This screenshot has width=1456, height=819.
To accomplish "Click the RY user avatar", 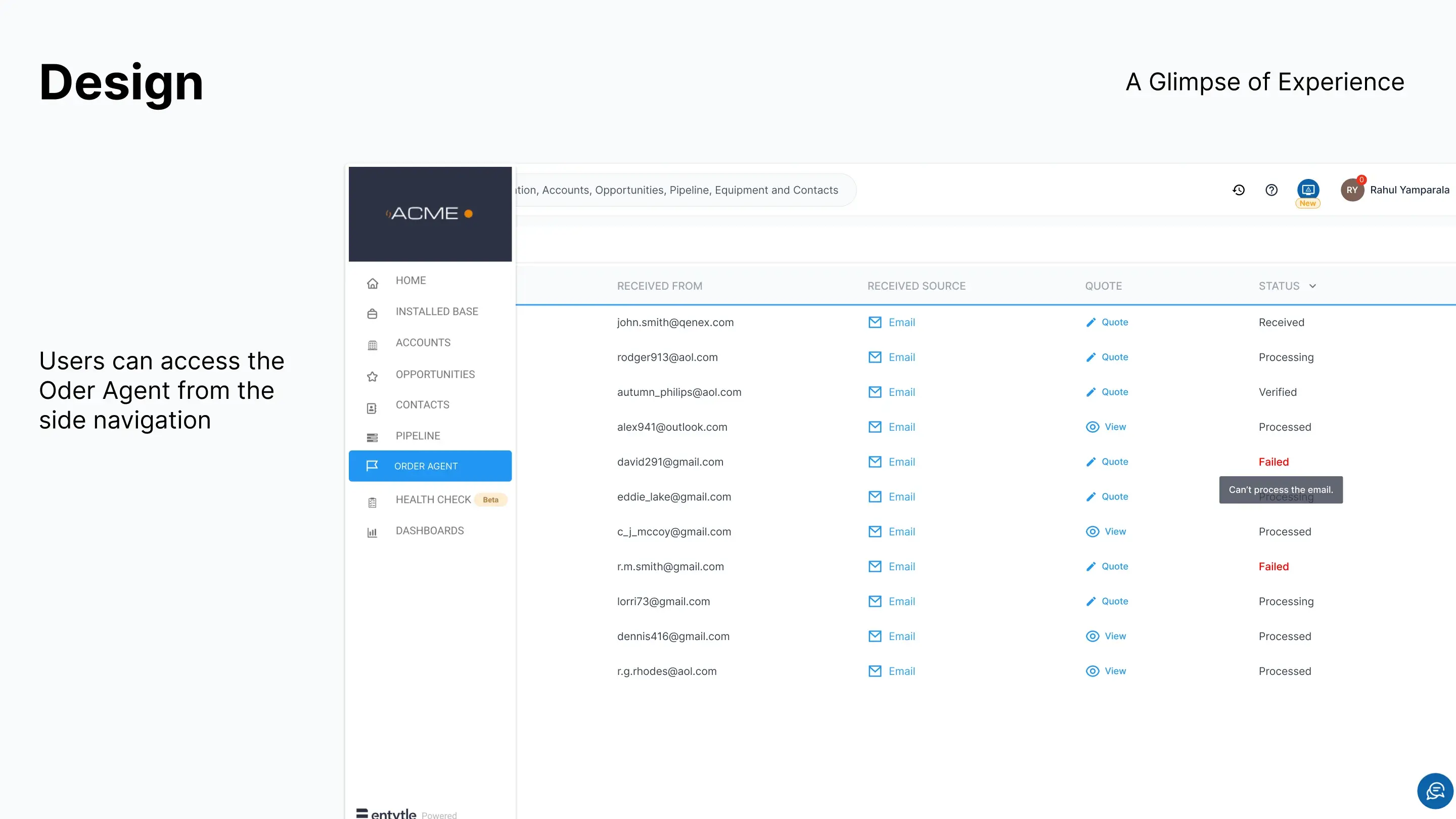I will (x=1352, y=190).
